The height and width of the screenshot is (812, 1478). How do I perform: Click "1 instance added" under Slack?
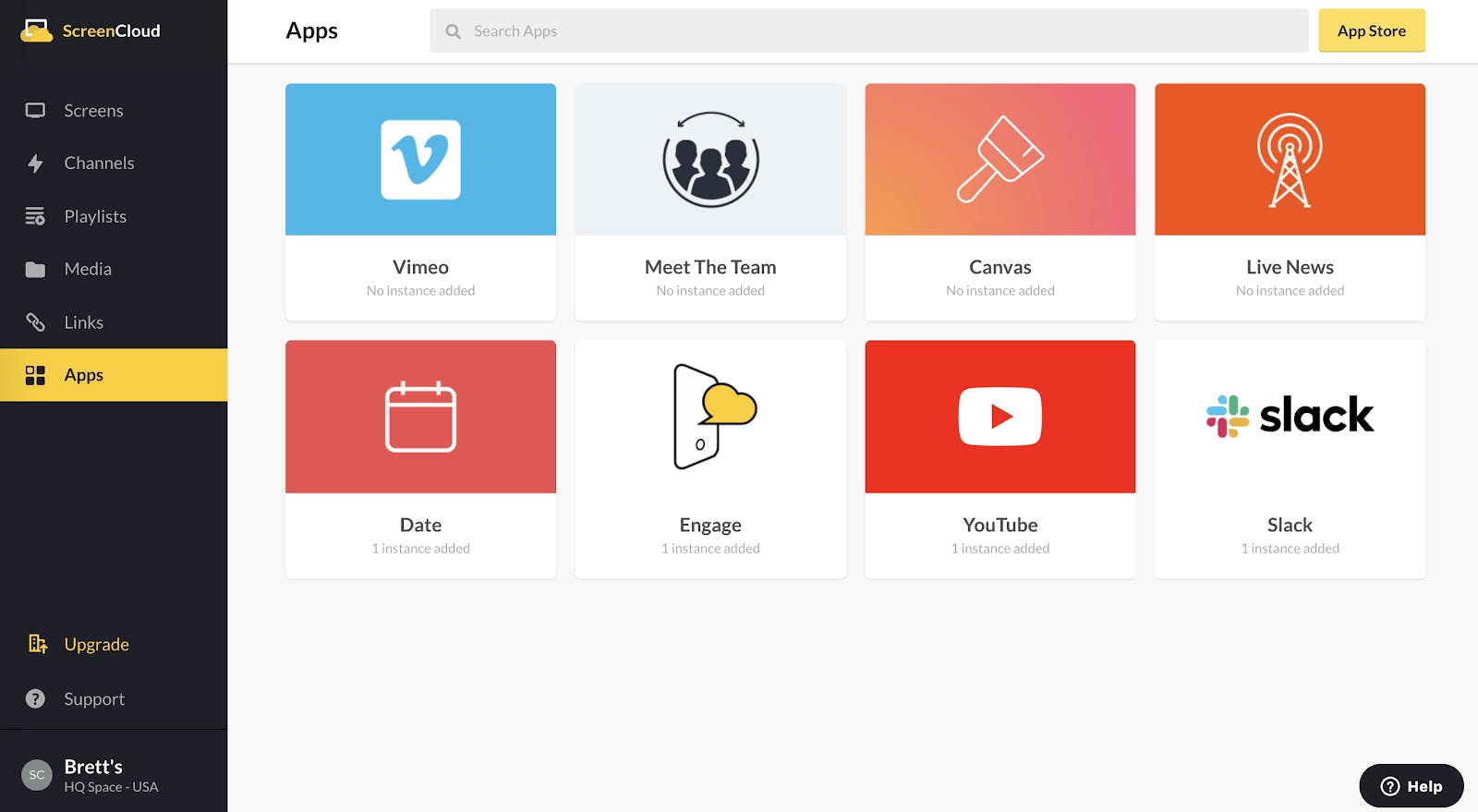pyautogui.click(x=1290, y=549)
